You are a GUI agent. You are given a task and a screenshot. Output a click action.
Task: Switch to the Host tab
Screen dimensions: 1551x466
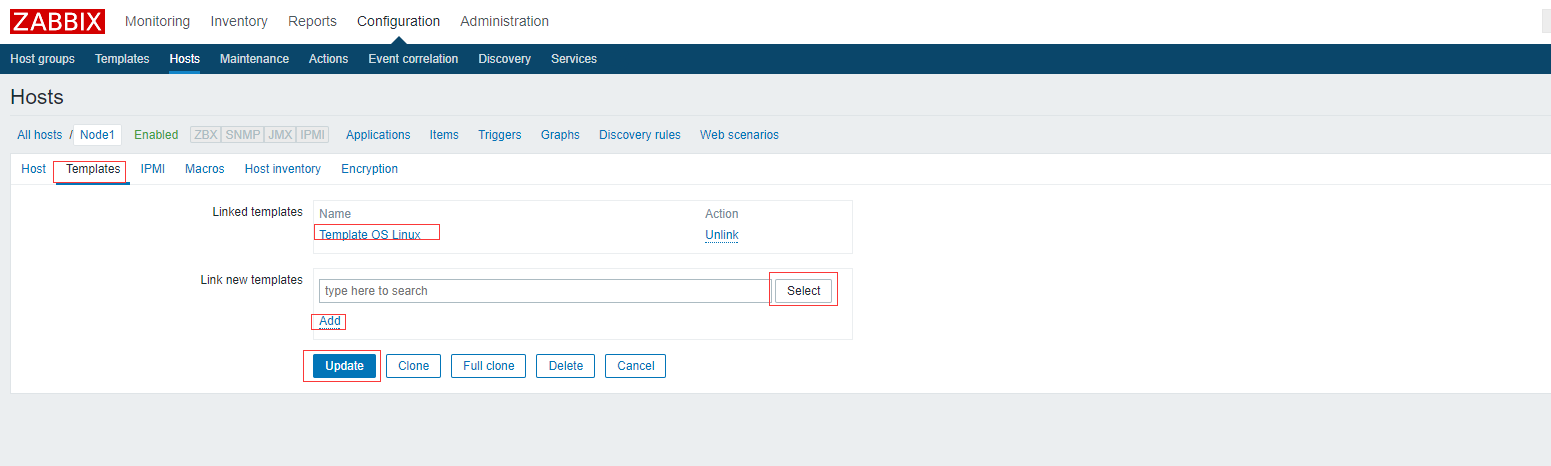click(34, 169)
